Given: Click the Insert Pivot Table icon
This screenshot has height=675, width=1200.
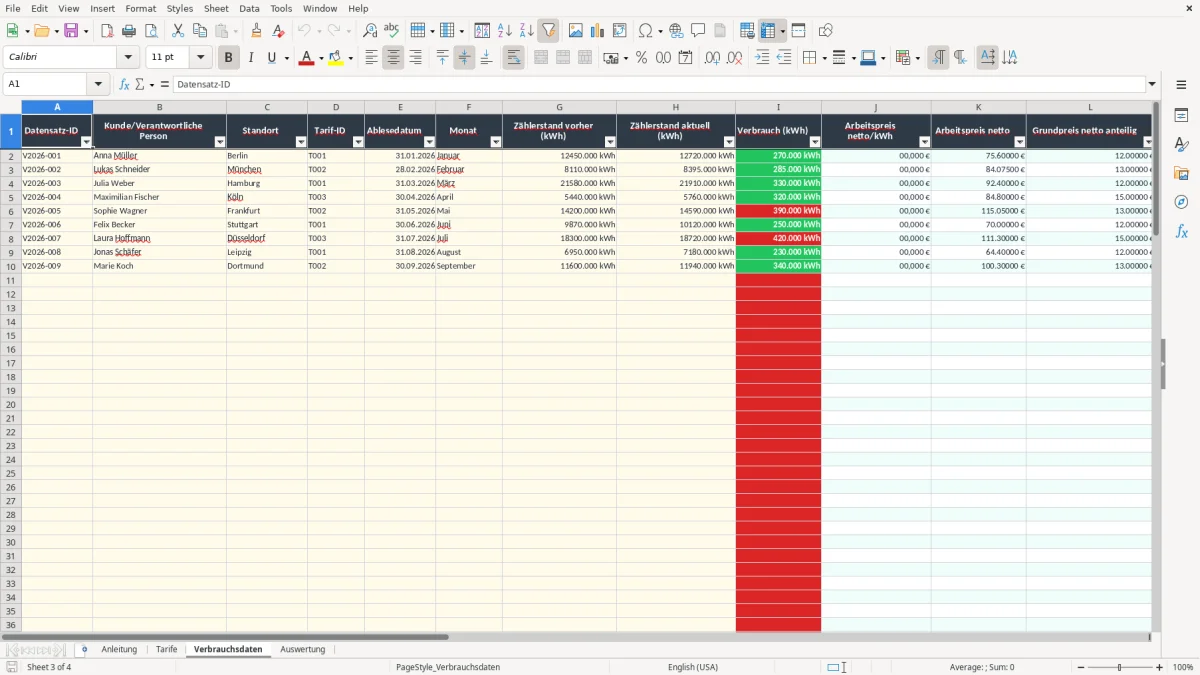Looking at the screenshot, I should click(620, 31).
